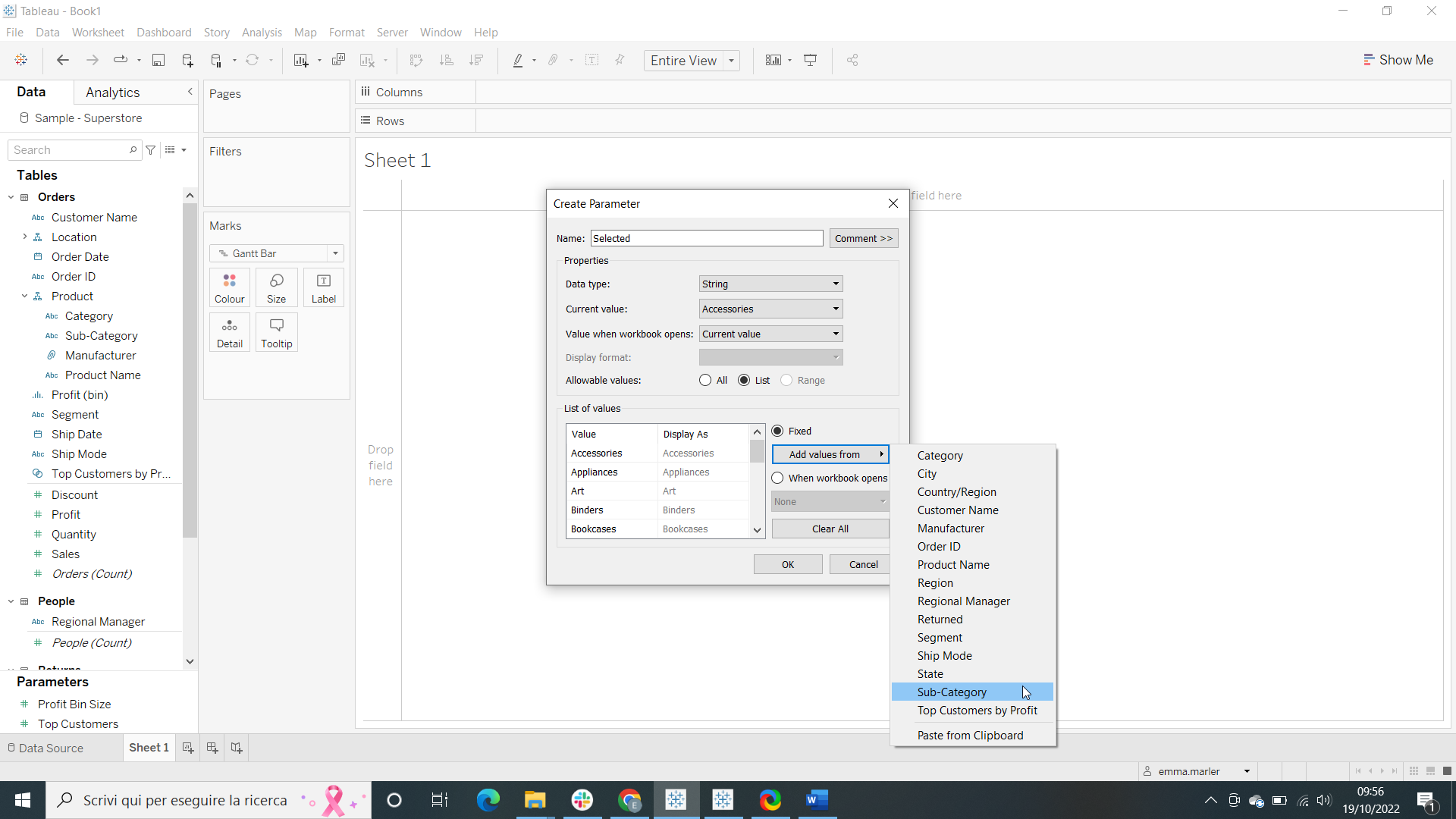Click the Presentation mode icon
The width and height of the screenshot is (1456, 819).
click(810, 61)
